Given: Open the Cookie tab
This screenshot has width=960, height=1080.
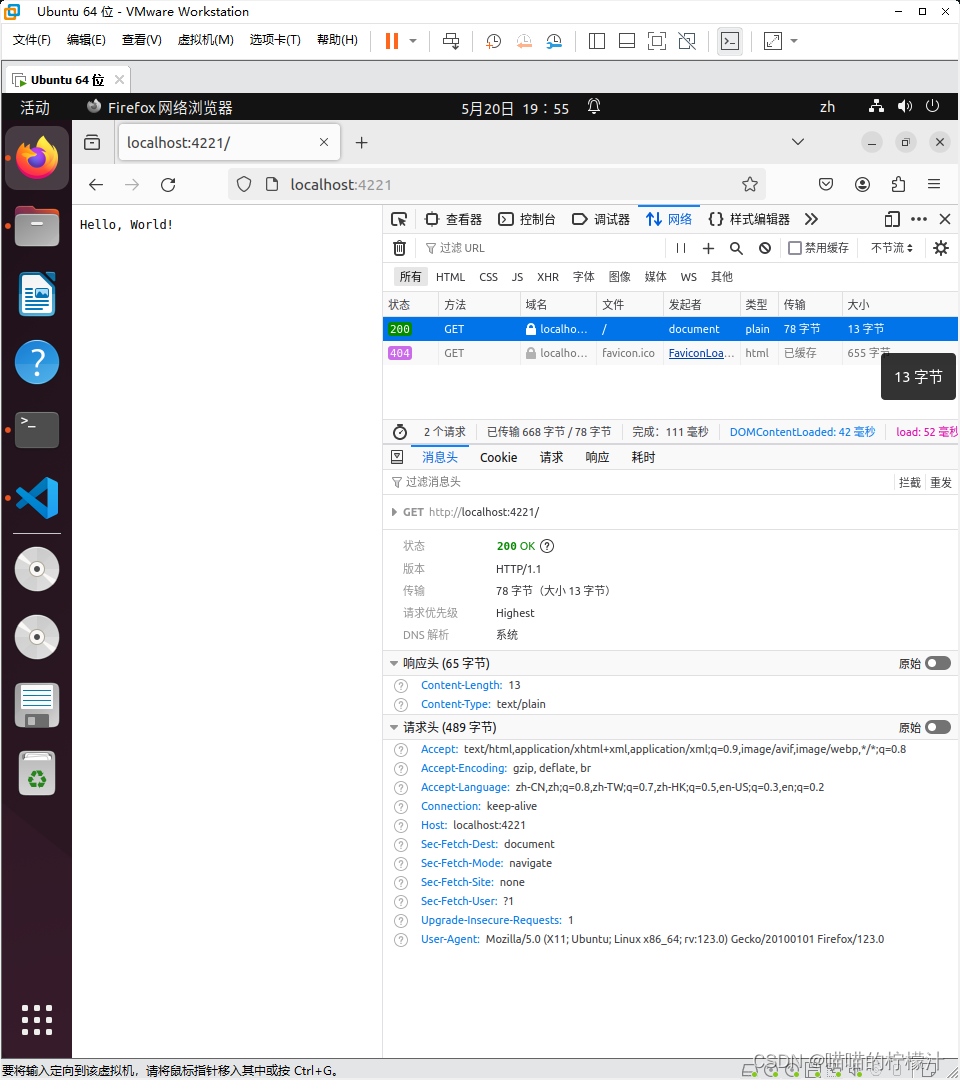Looking at the screenshot, I should [498, 457].
